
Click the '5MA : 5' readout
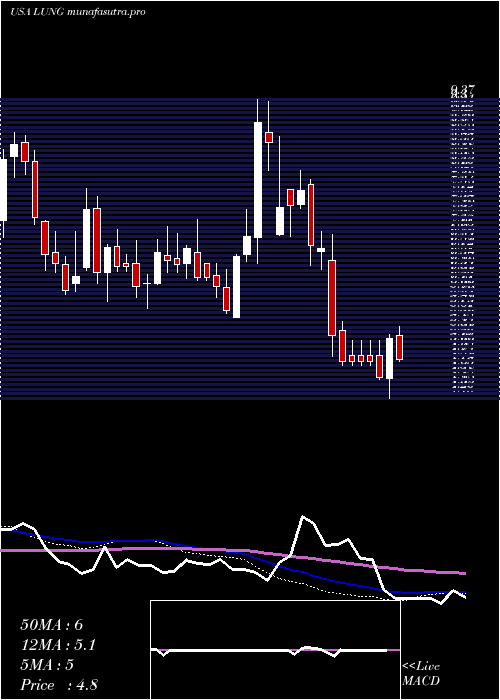[47, 665]
